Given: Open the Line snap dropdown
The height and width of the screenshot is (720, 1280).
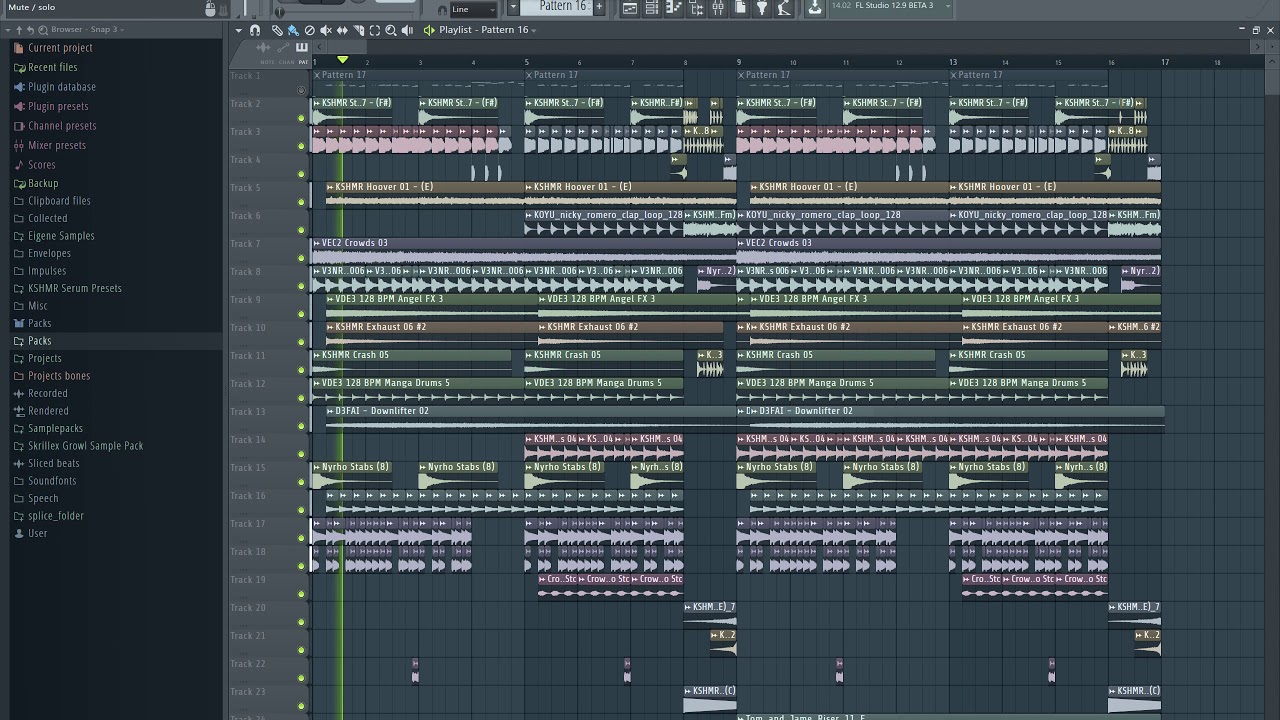Looking at the screenshot, I should pos(473,9).
